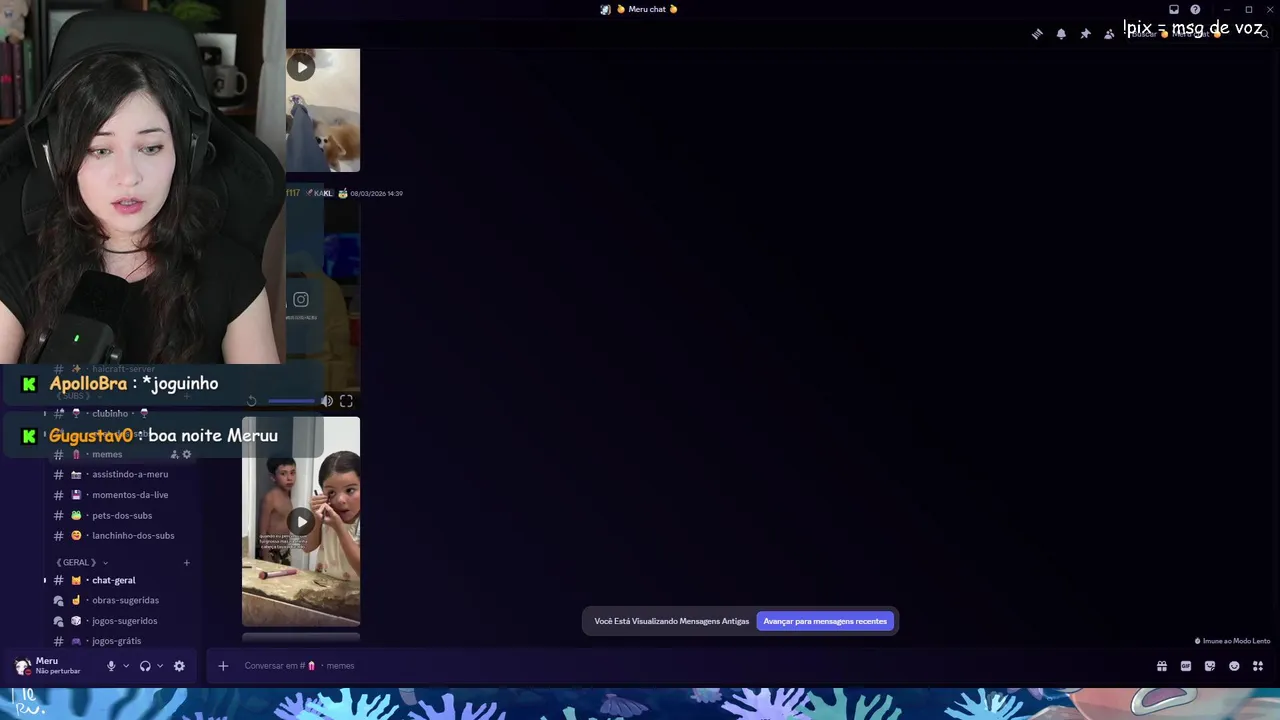Open the gift icon in message bar
The height and width of the screenshot is (720, 1280).
click(1162, 666)
